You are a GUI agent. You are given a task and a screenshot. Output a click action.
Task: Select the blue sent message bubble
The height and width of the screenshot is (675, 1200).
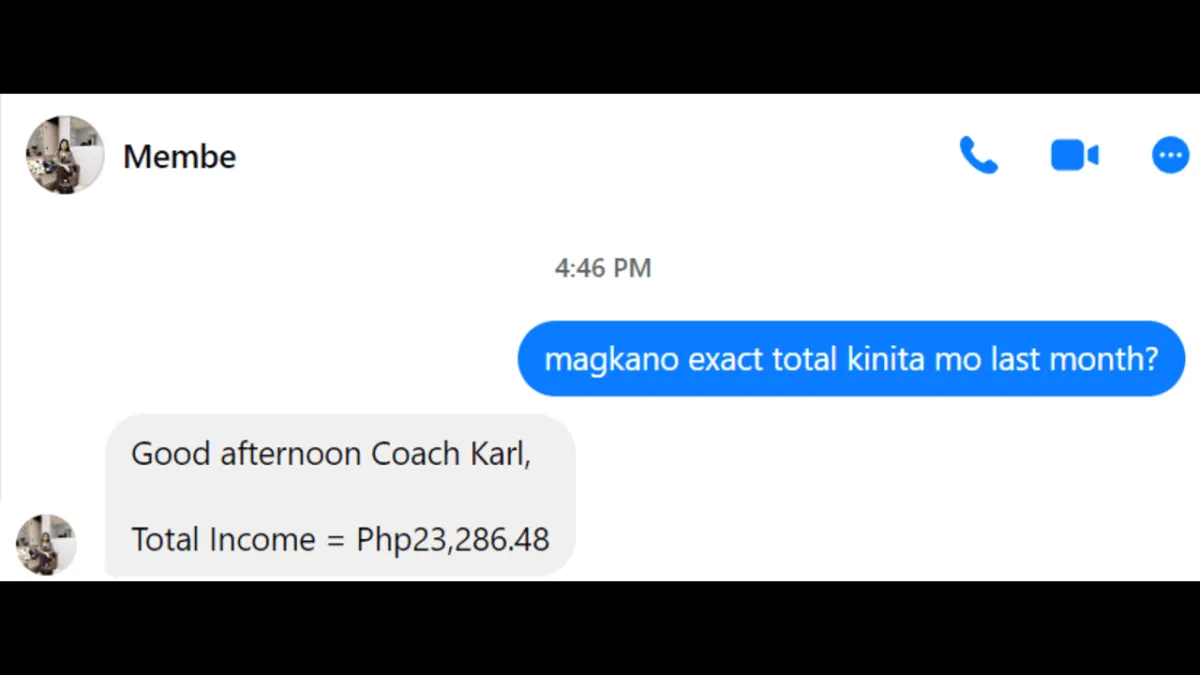[x=851, y=358]
